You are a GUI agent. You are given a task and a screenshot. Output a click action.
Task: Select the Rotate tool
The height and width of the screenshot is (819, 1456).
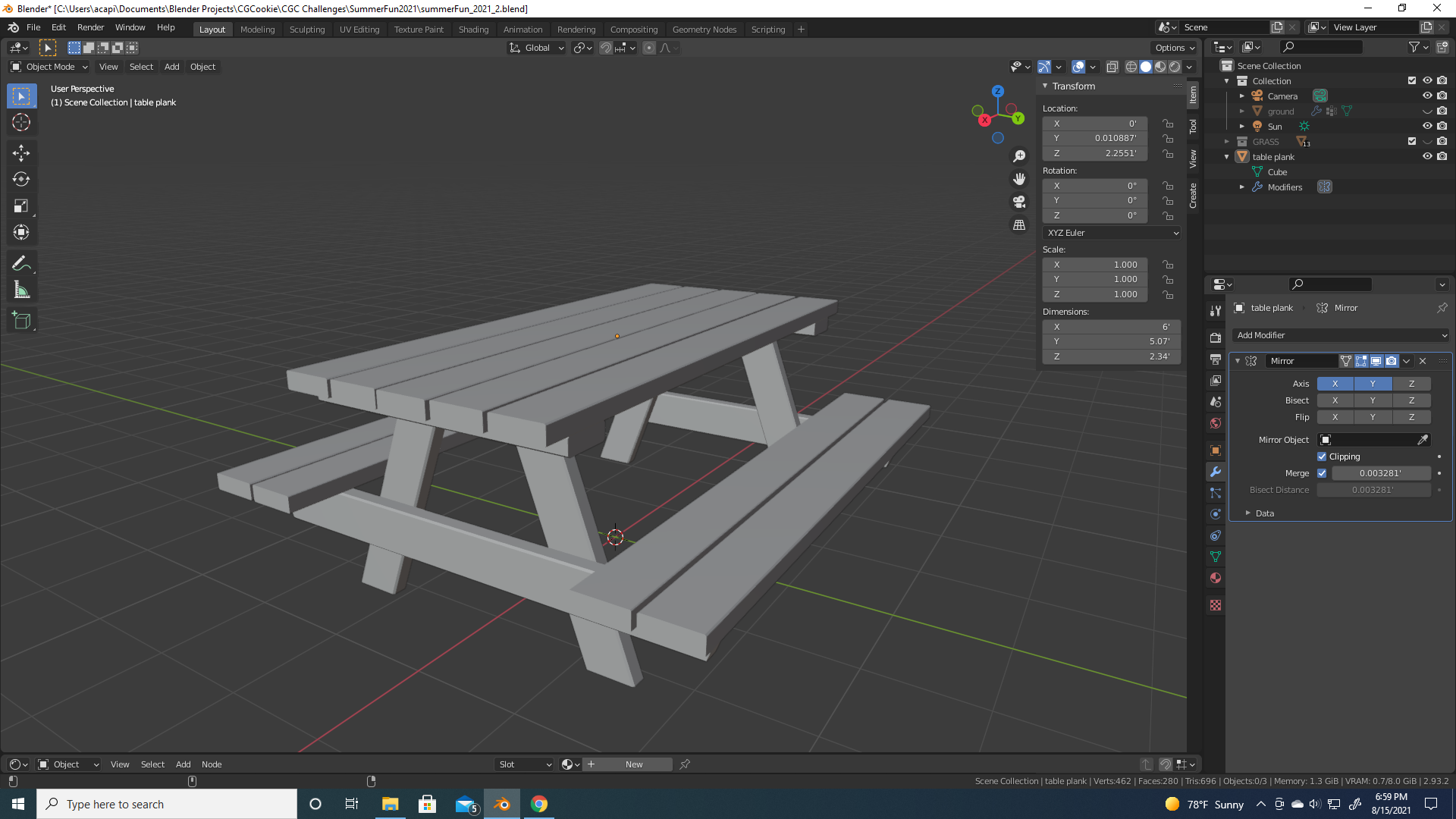click(x=21, y=180)
